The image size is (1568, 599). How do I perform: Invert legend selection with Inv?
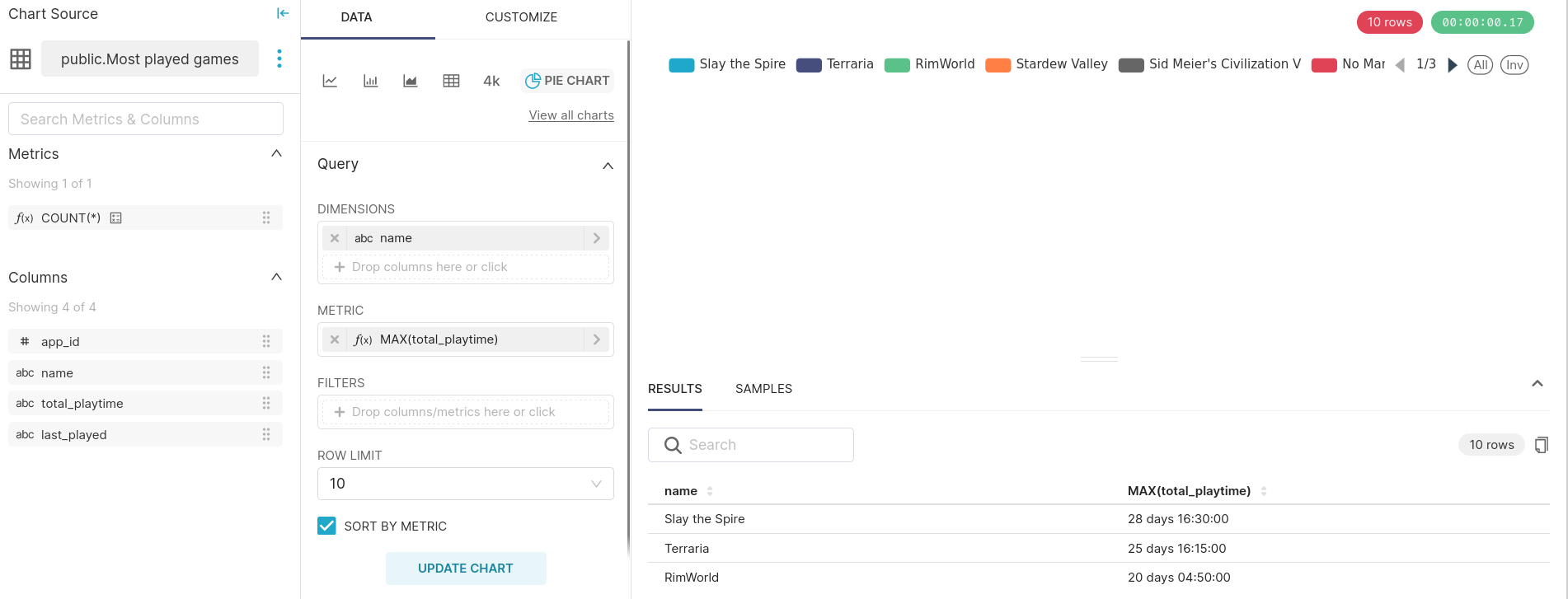click(x=1514, y=65)
